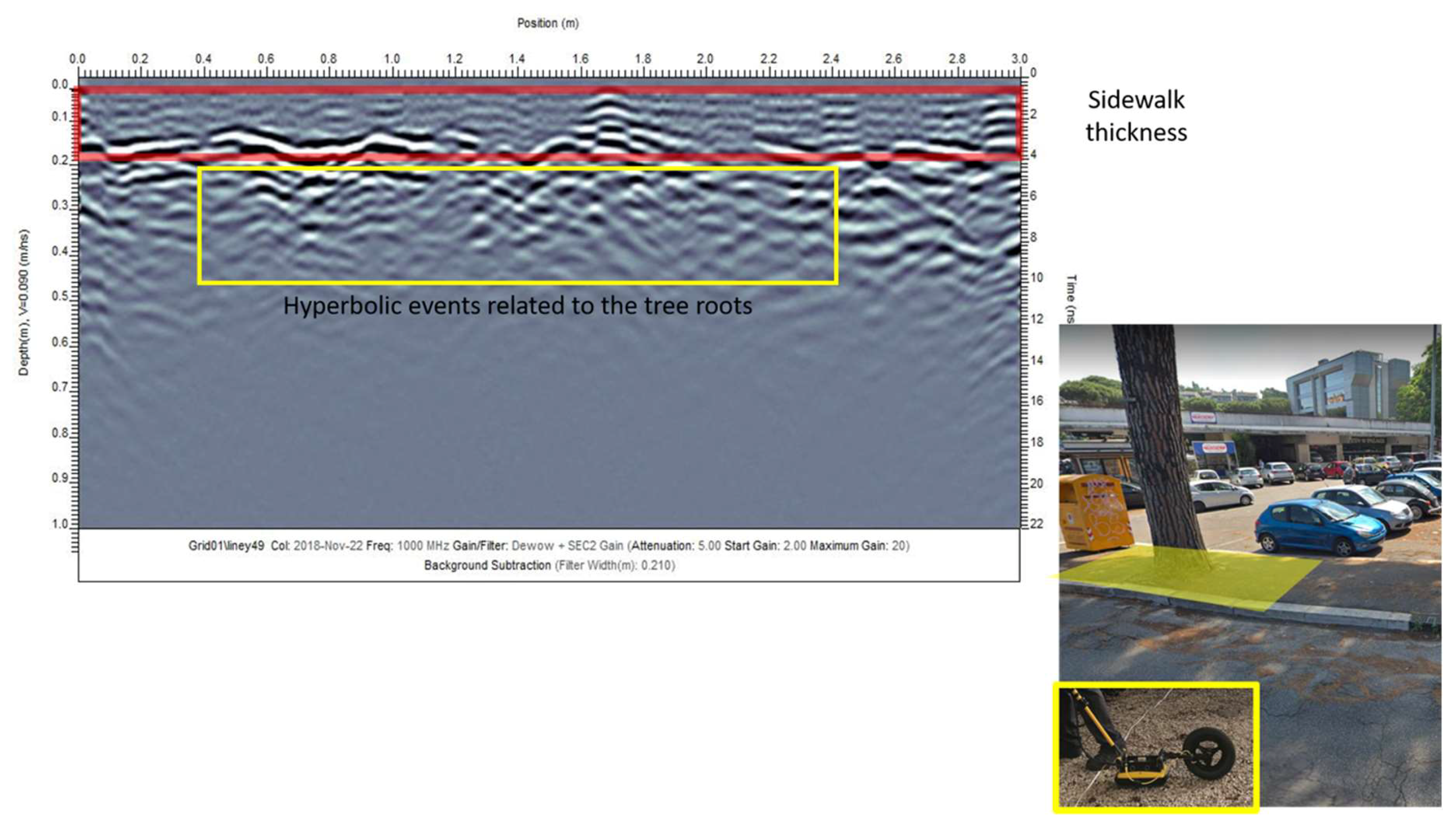
Task: Click the GPR cart inset photo
Action: 1155,747
